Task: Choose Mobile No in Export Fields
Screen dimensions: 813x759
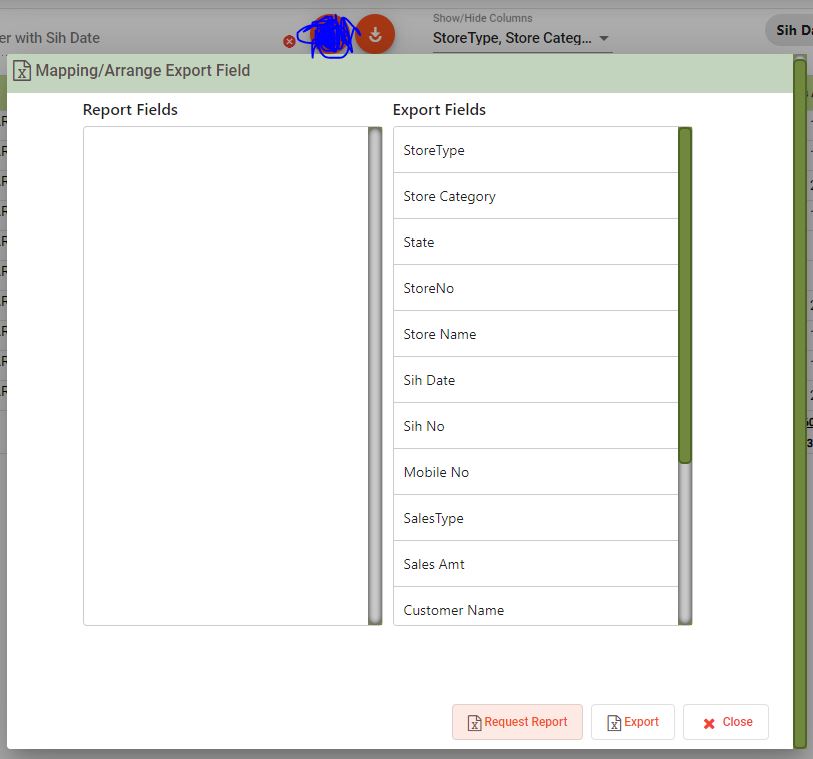Action: click(x=535, y=472)
